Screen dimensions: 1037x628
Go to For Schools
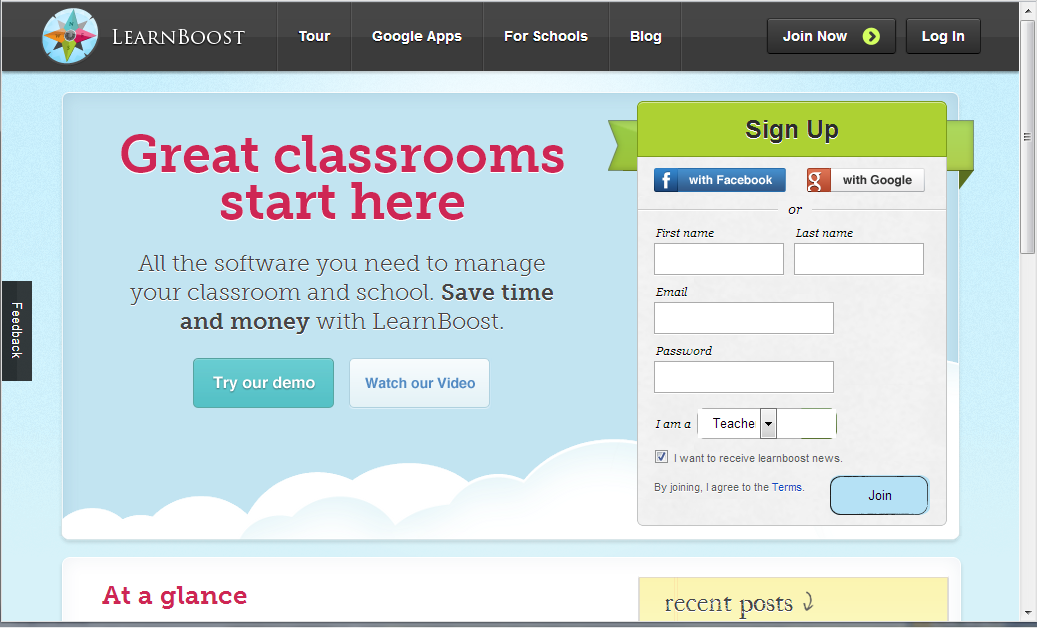pyautogui.click(x=546, y=36)
